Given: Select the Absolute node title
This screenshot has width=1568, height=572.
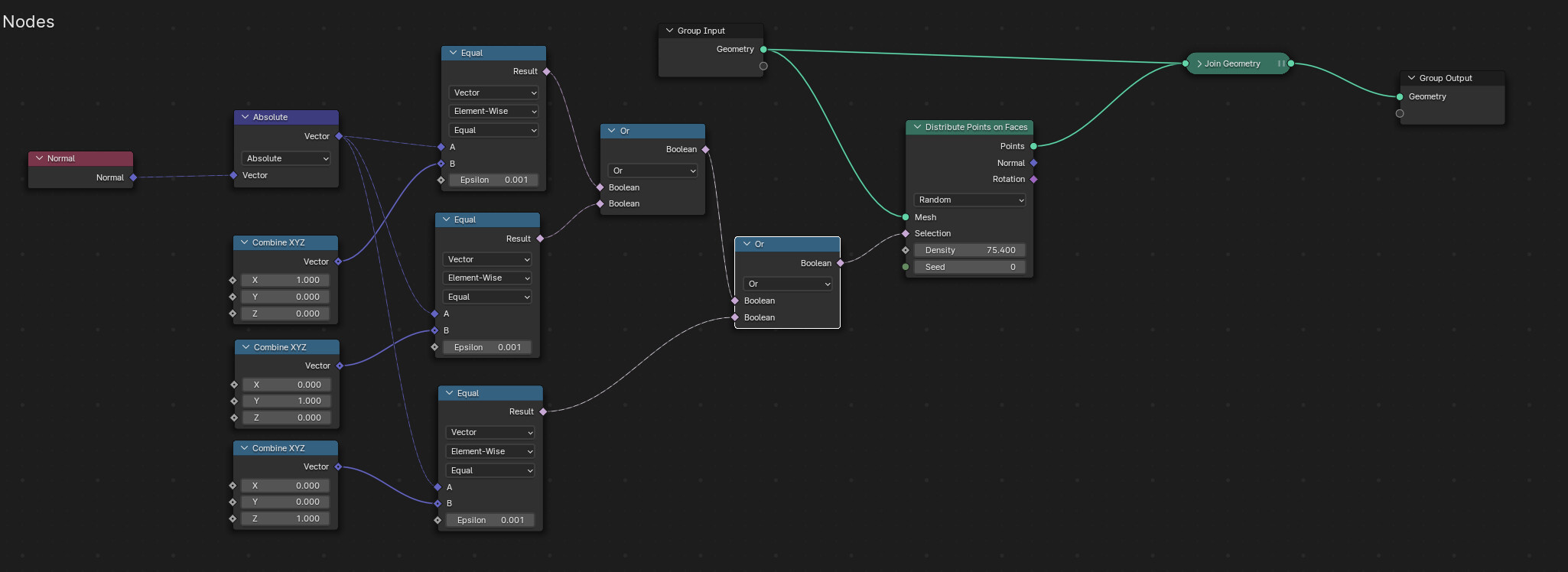Looking at the screenshot, I should [x=270, y=117].
